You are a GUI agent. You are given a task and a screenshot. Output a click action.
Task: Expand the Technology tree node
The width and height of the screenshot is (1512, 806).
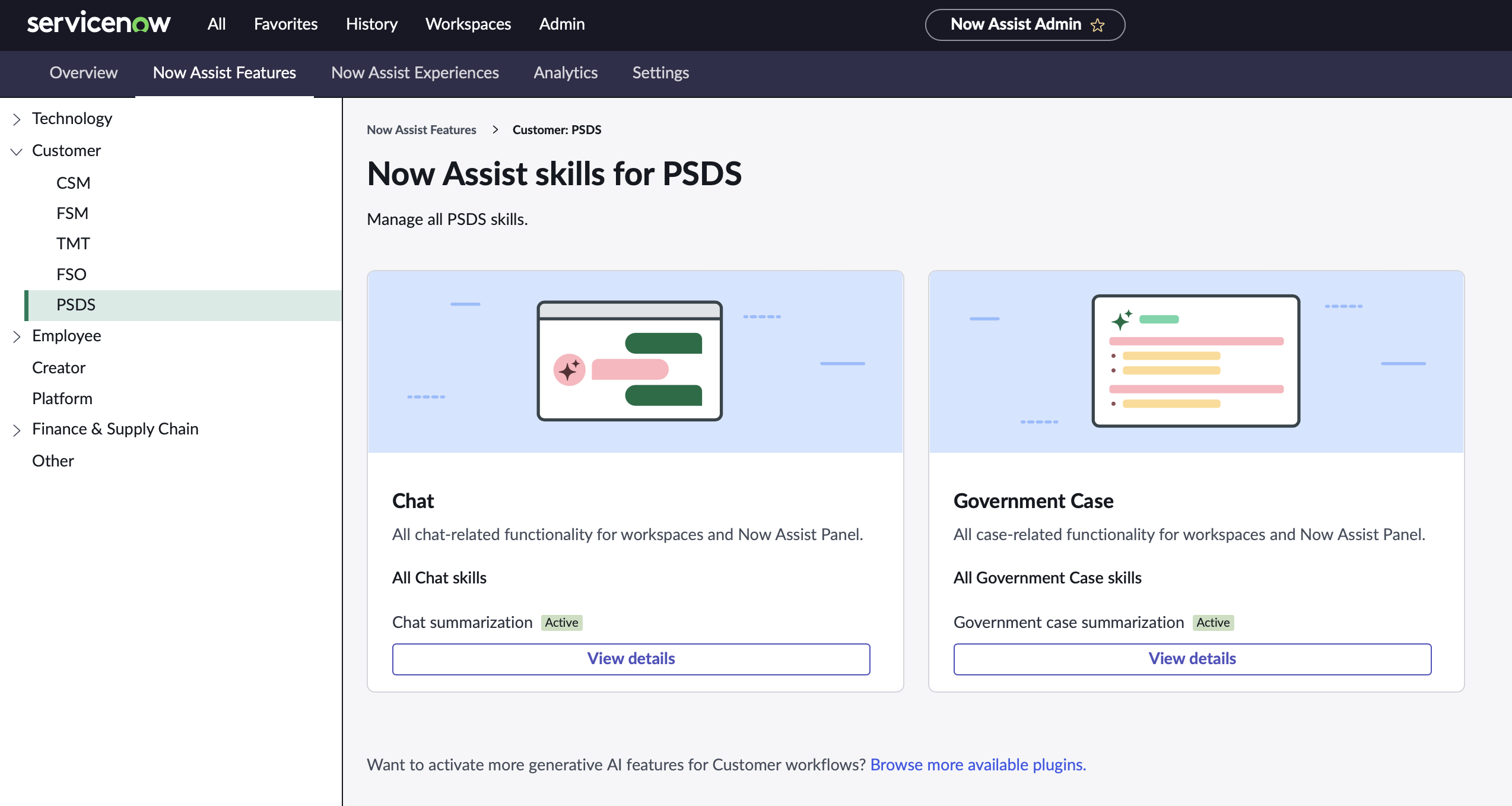point(17,119)
